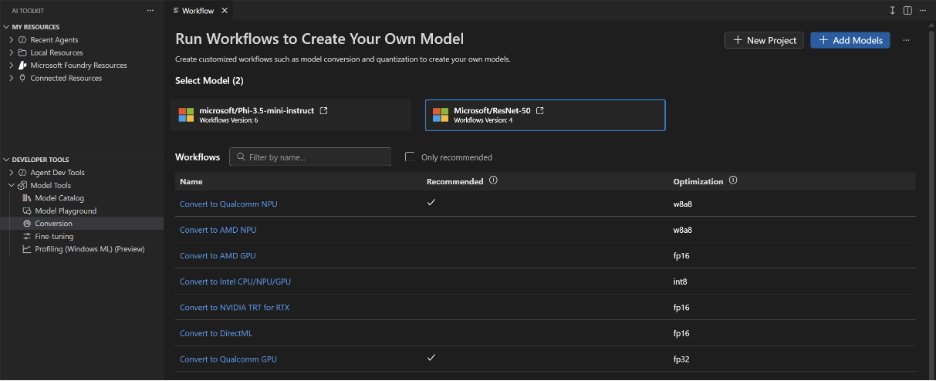Expand Microsoft Foundry Resources node

coord(11,66)
